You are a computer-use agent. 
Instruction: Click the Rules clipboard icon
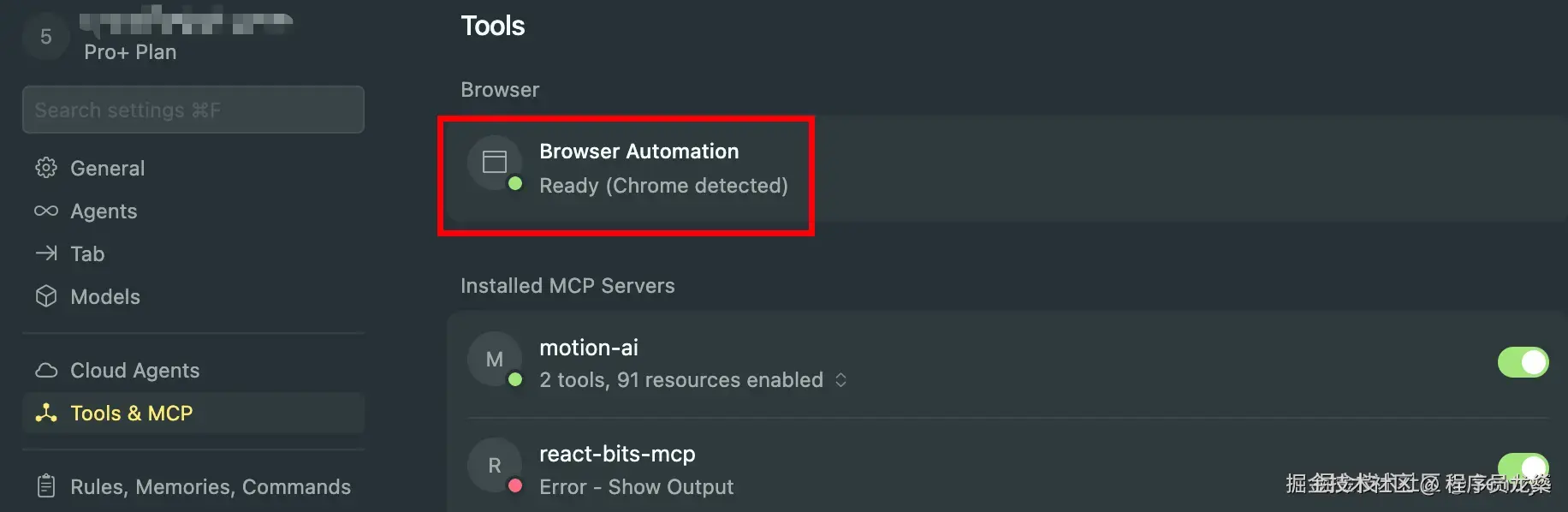[x=46, y=486]
